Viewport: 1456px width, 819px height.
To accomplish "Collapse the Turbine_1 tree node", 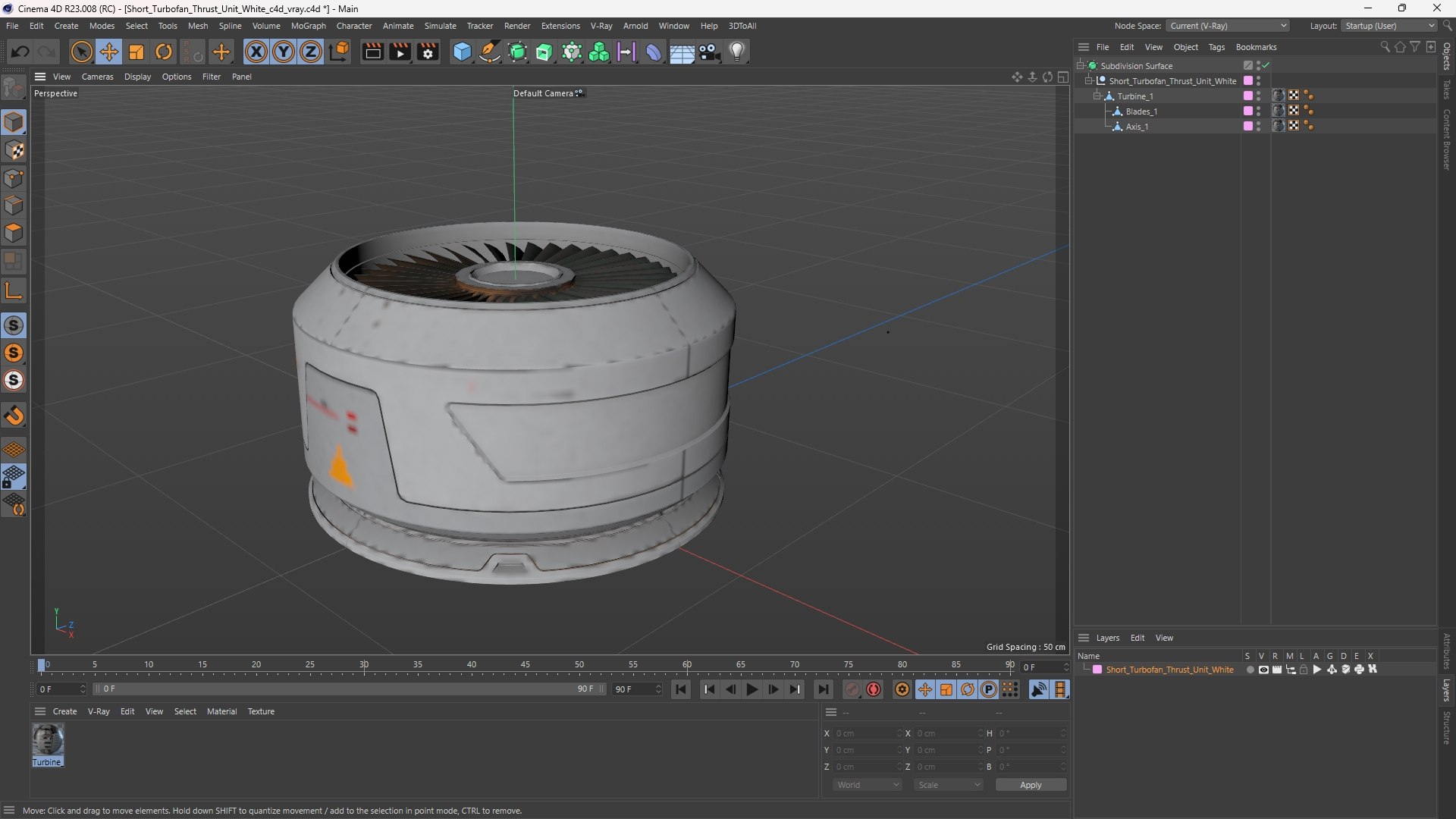I will (1097, 96).
